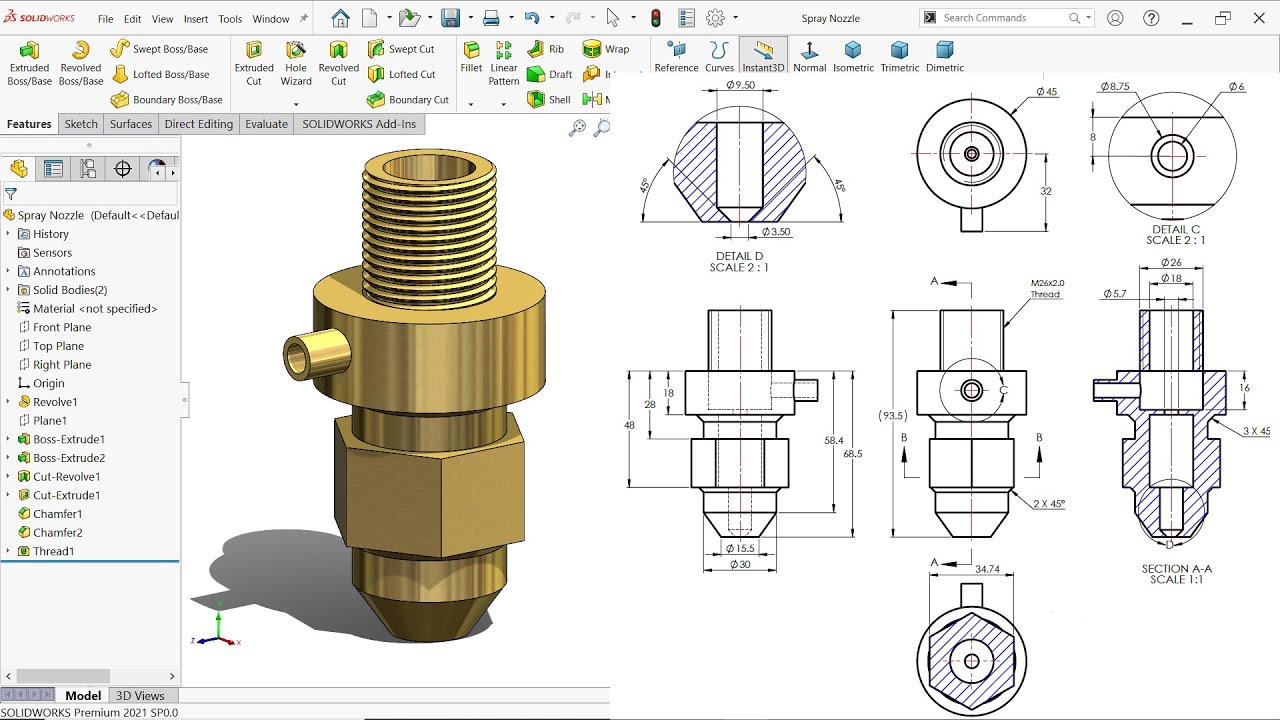This screenshot has width=1280, height=720.
Task: Switch to Isometric view
Action: (853, 57)
